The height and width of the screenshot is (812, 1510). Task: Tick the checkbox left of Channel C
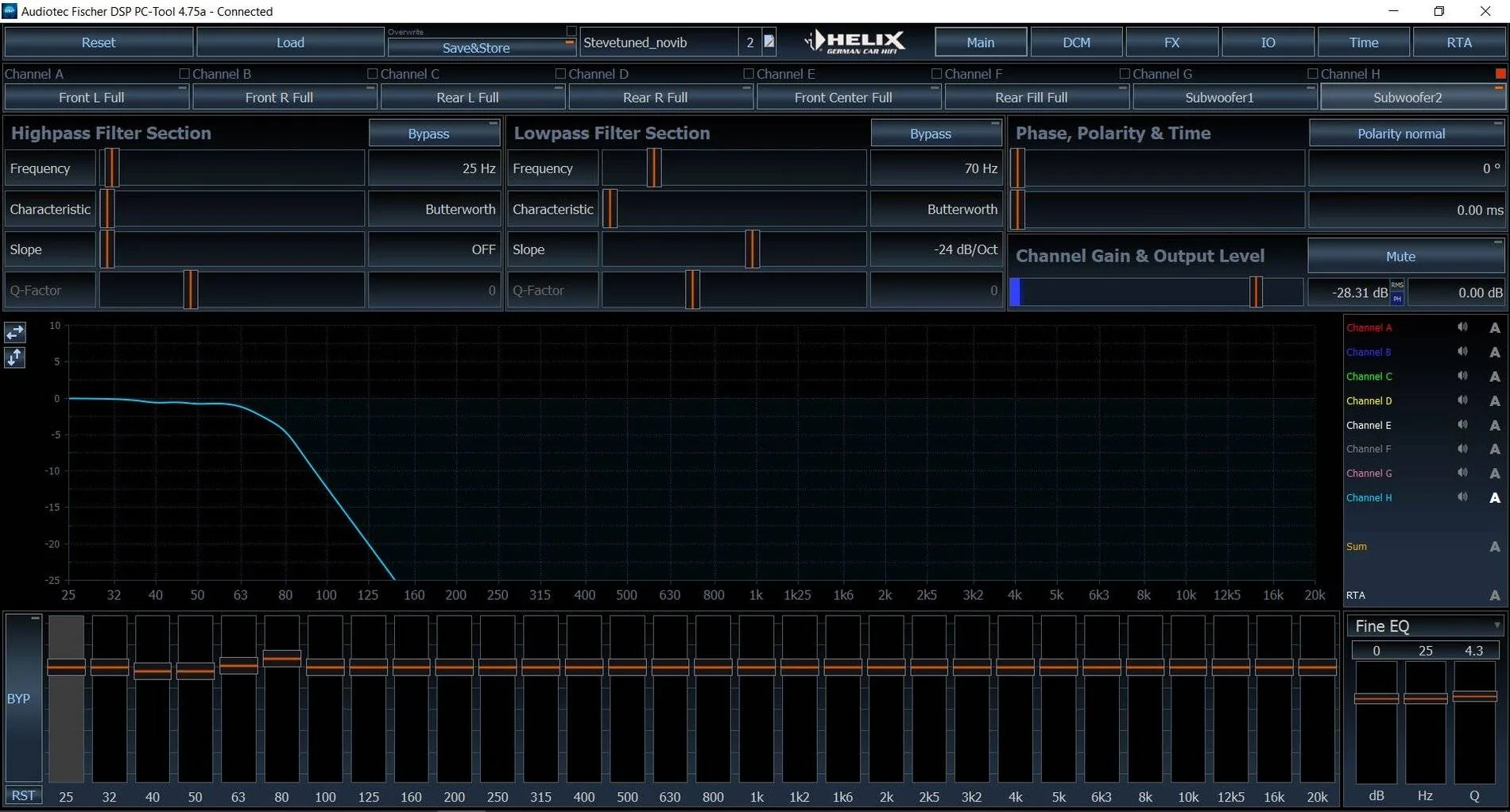click(372, 74)
